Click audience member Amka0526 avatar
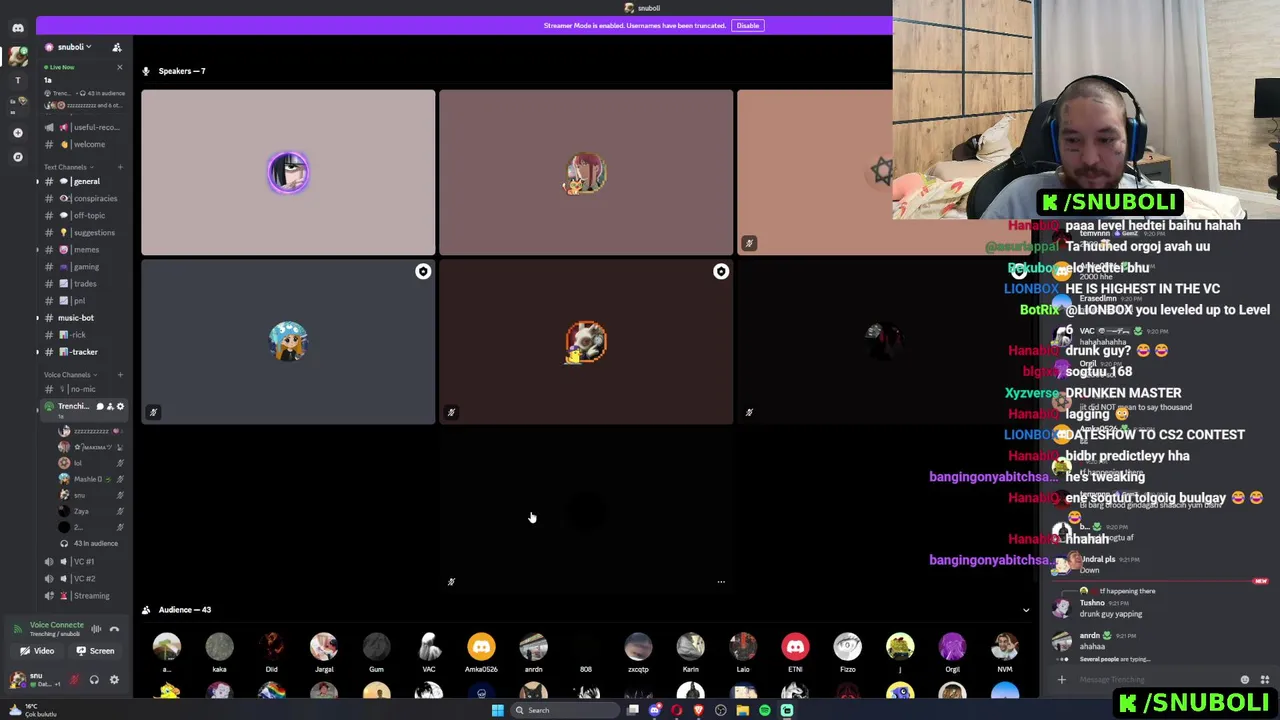Viewport: 1280px width, 720px height. point(481,647)
